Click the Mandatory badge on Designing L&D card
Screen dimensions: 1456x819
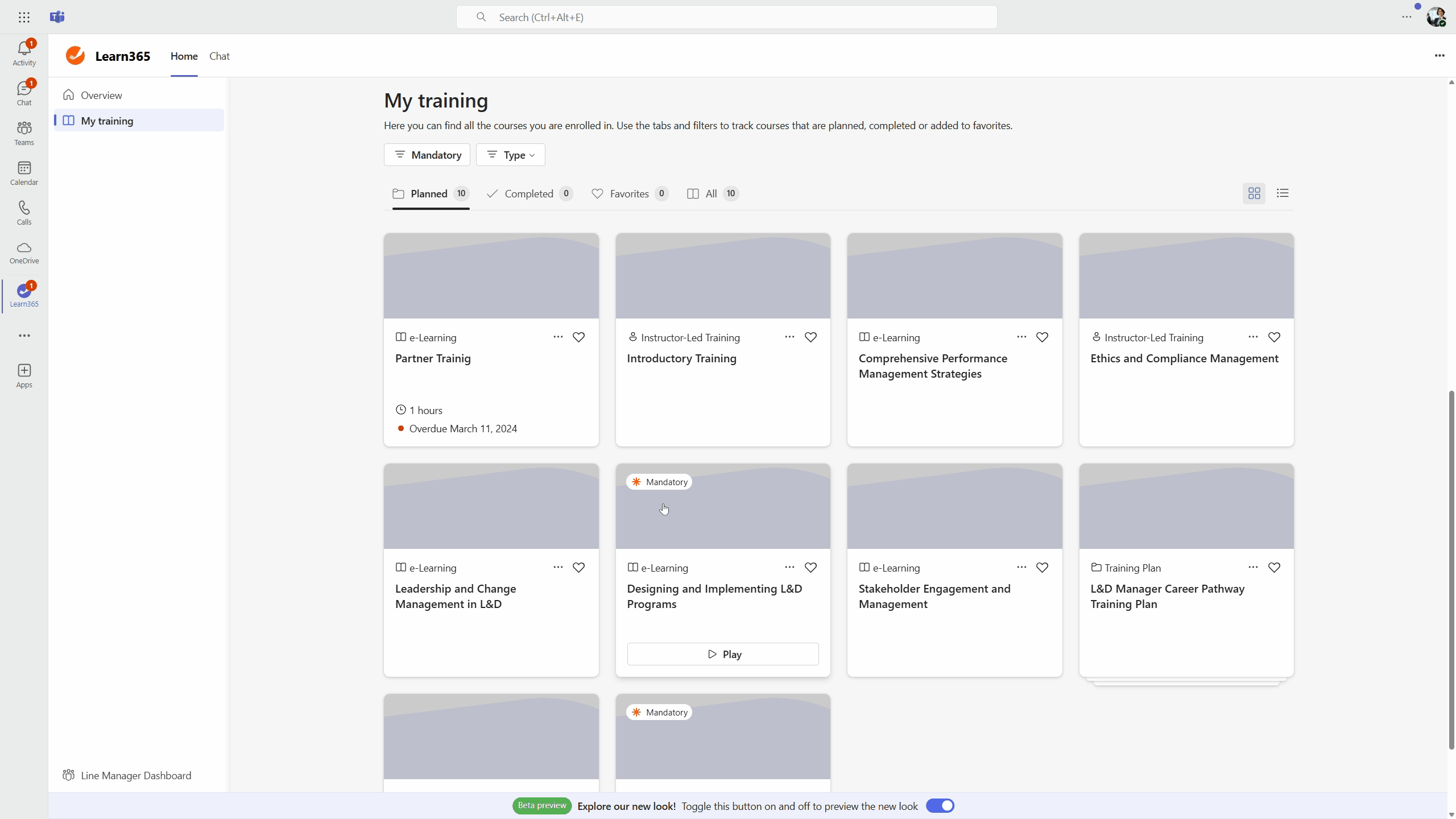(659, 482)
